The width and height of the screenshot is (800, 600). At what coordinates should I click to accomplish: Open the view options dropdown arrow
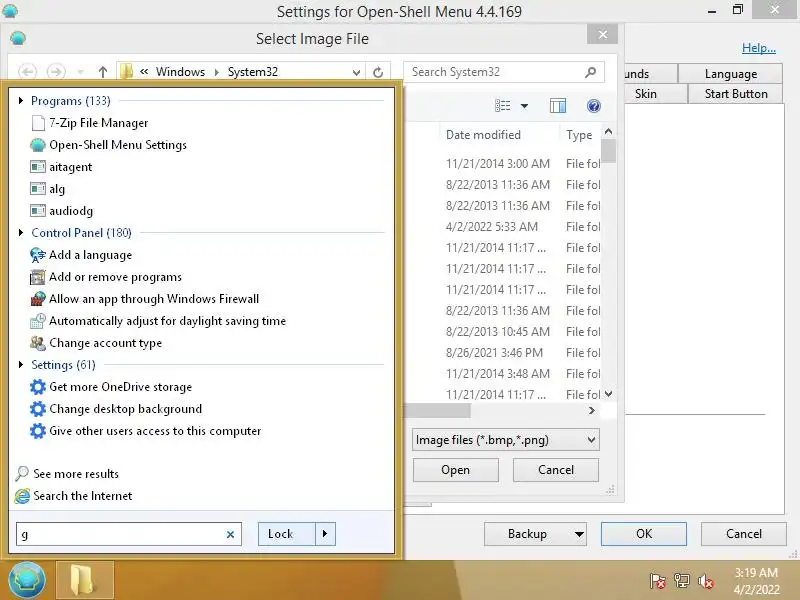pyautogui.click(x=524, y=106)
